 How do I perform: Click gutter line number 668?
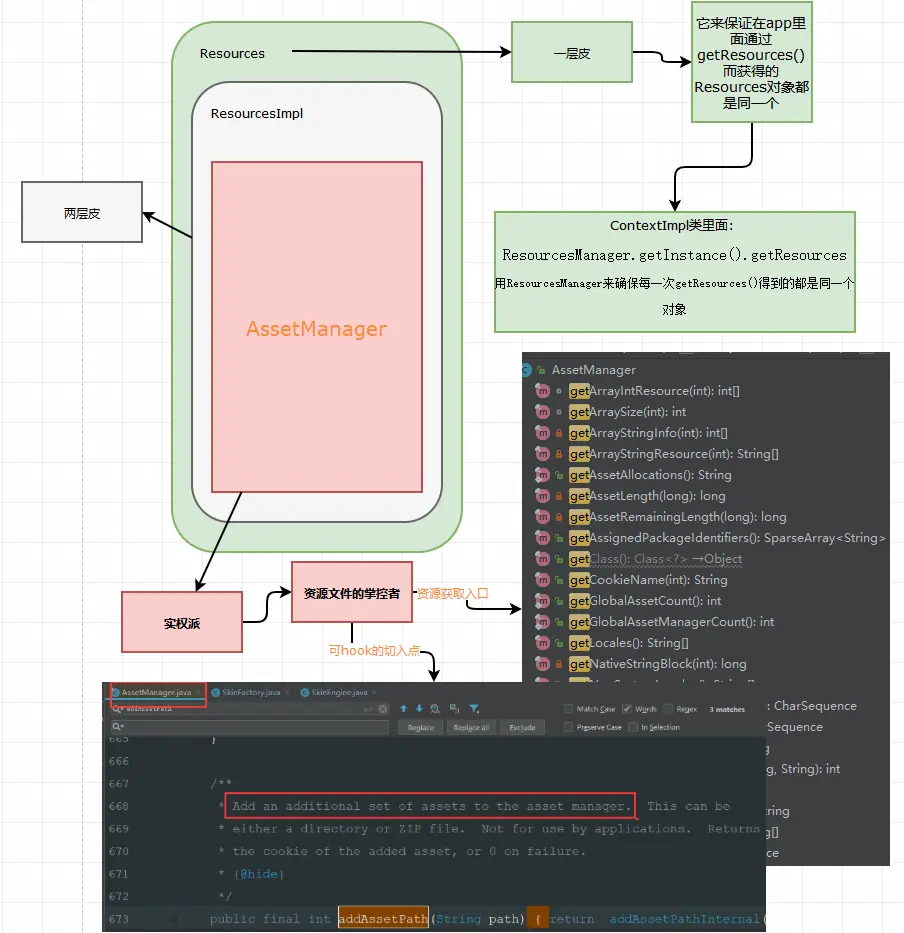click(118, 806)
